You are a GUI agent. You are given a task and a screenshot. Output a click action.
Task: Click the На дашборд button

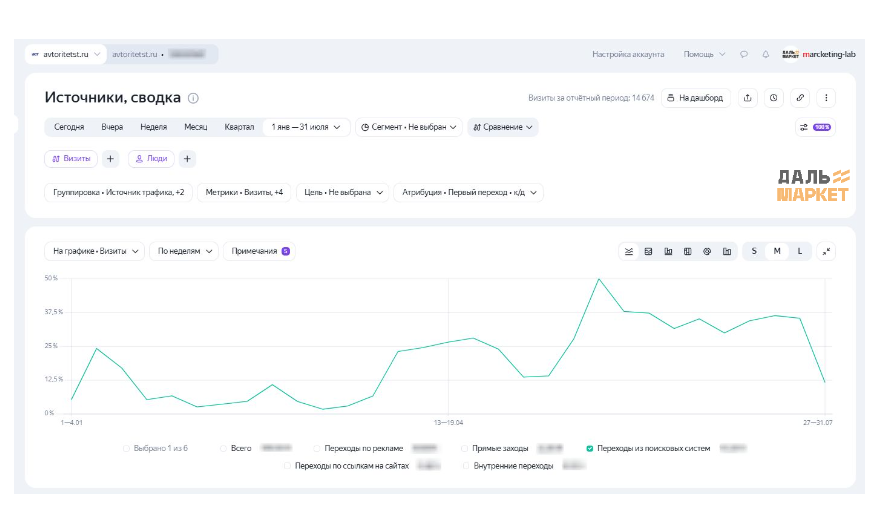[x=695, y=98]
